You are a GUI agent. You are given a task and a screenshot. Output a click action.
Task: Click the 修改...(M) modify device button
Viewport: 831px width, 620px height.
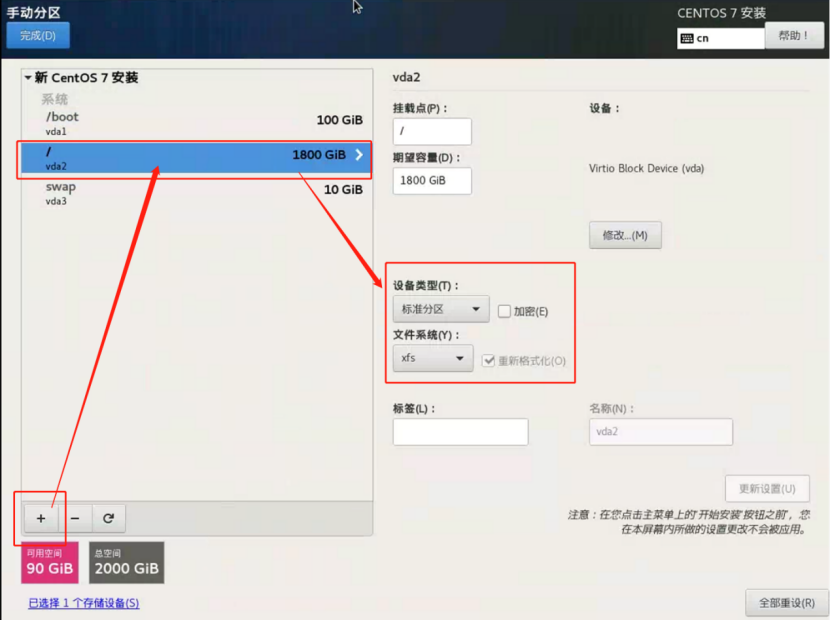point(625,235)
